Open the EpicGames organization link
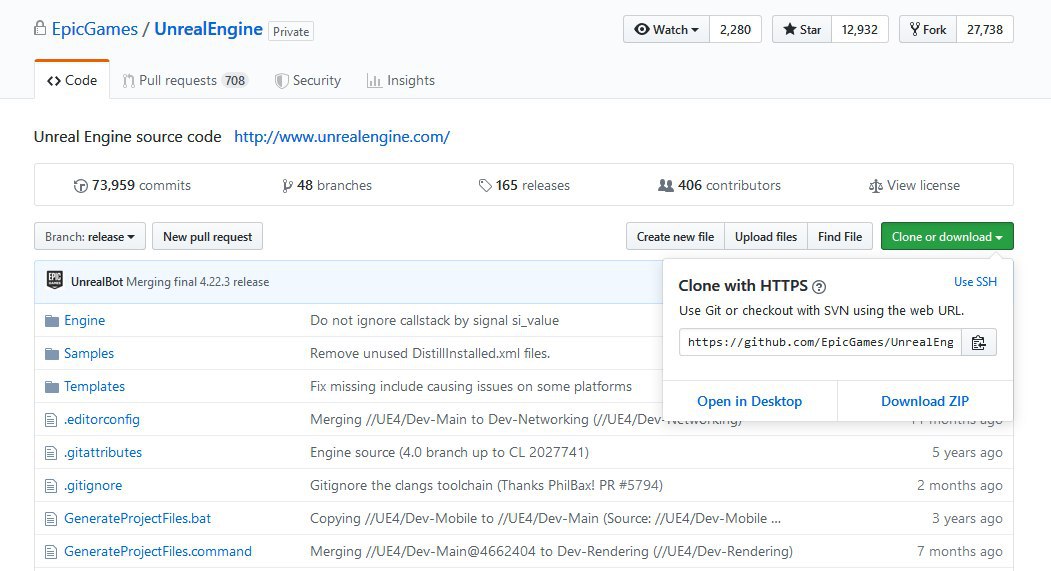The image size is (1051, 571). click(x=95, y=29)
